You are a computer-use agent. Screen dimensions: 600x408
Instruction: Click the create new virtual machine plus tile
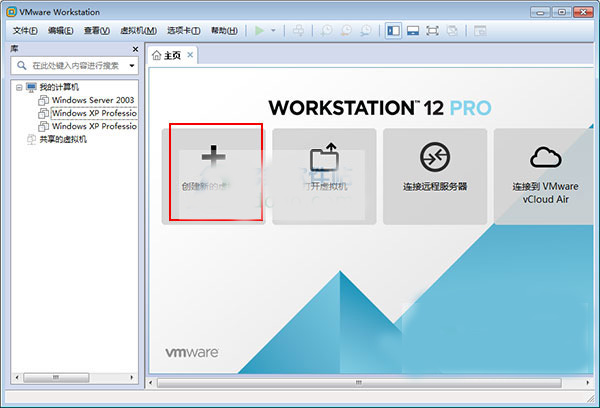point(214,170)
